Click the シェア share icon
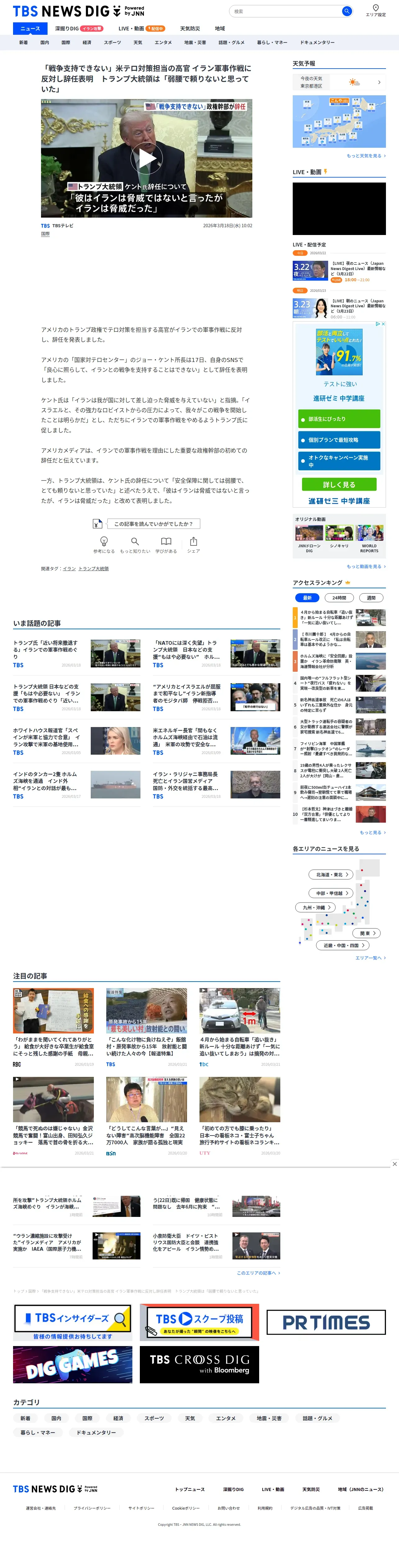Image resolution: width=399 pixels, height=1568 pixels. [x=193, y=541]
